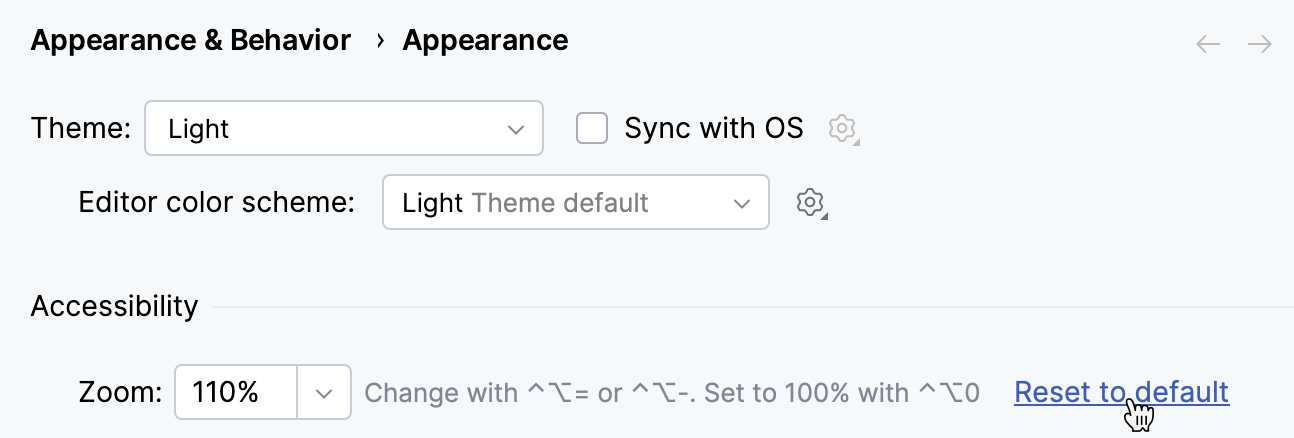Click the breadcrumb separator chevron
This screenshot has width=1294, height=438.
tap(380, 41)
